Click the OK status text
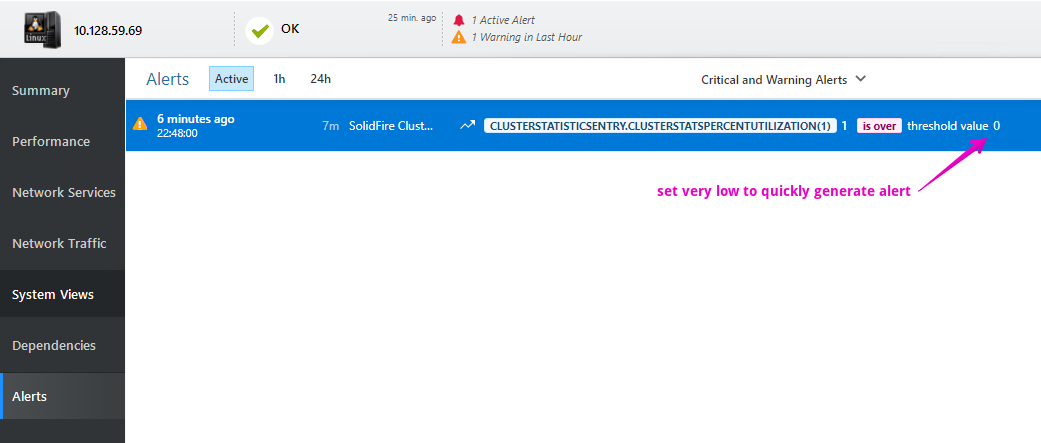This screenshot has width=1041, height=443. [290, 29]
